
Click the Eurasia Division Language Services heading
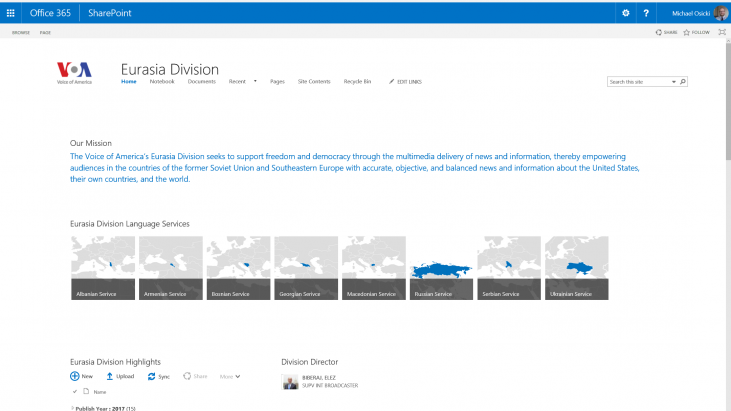coord(130,224)
